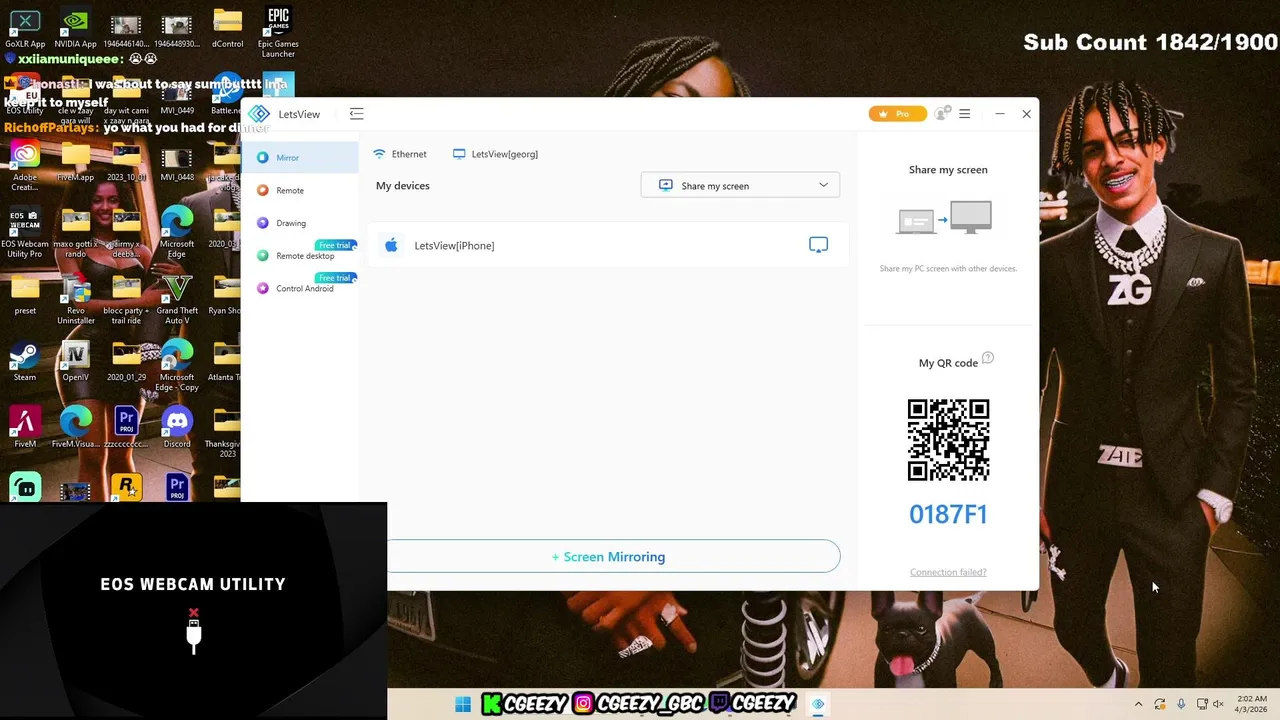Open the Steam desktop shortcut
1280x720 pixels.
click(25, 362)
